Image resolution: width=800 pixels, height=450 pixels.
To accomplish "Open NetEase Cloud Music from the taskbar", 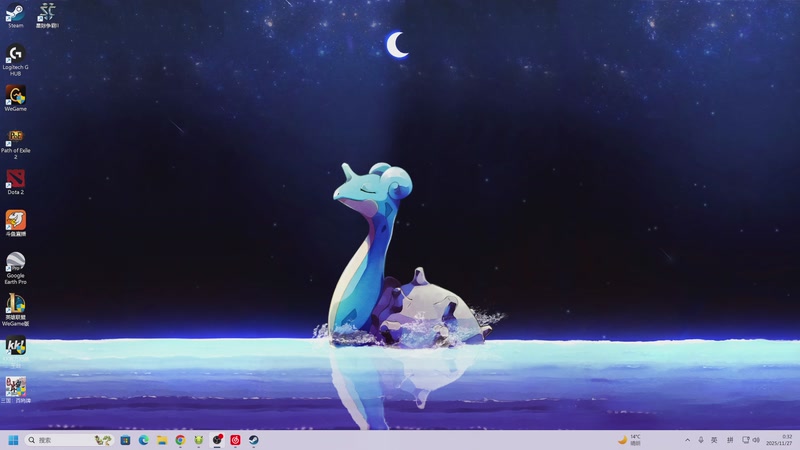I will coord(235,440).
